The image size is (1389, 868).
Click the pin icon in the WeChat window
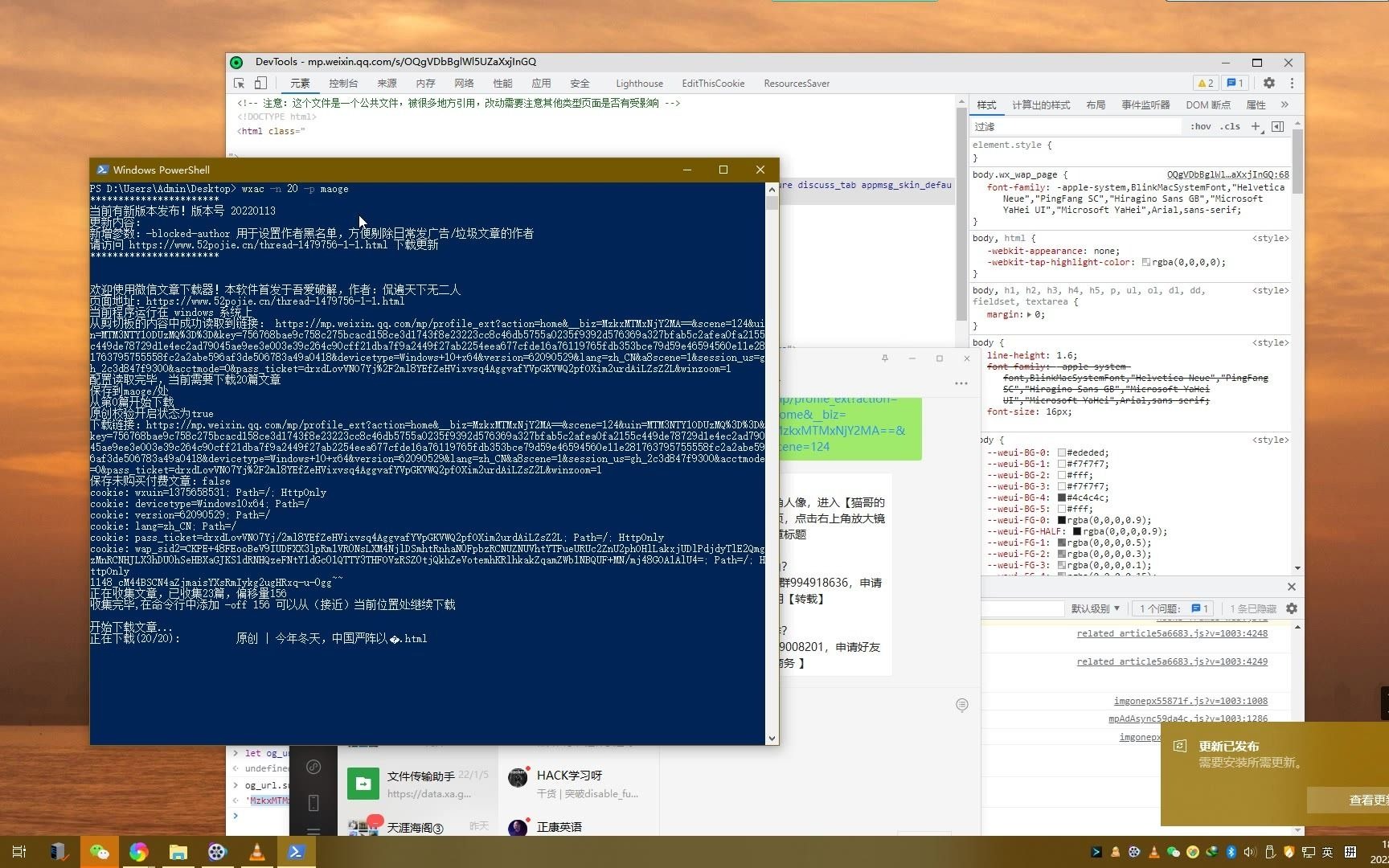point(884,358)
